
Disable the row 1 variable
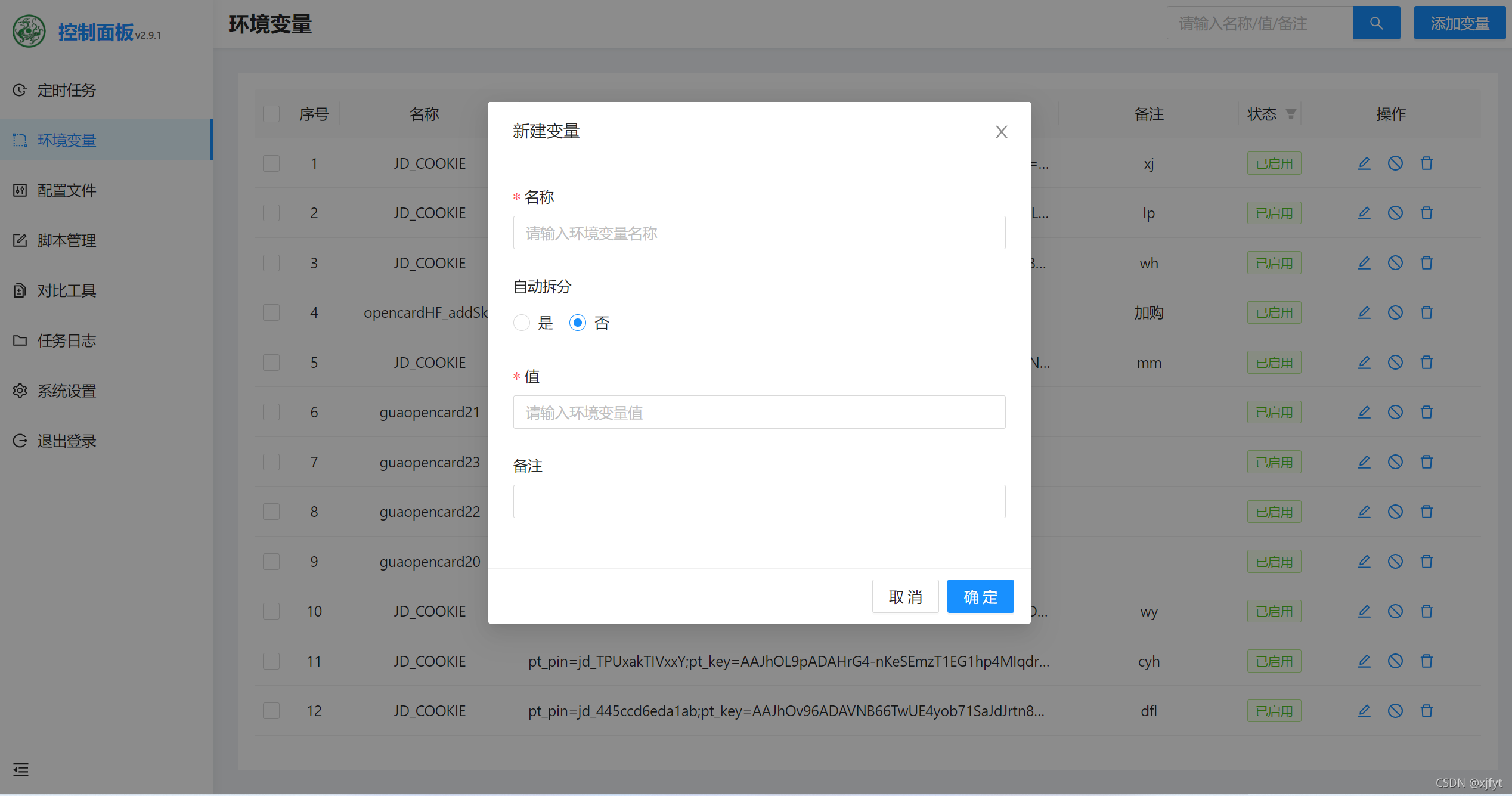[1395, 163]
